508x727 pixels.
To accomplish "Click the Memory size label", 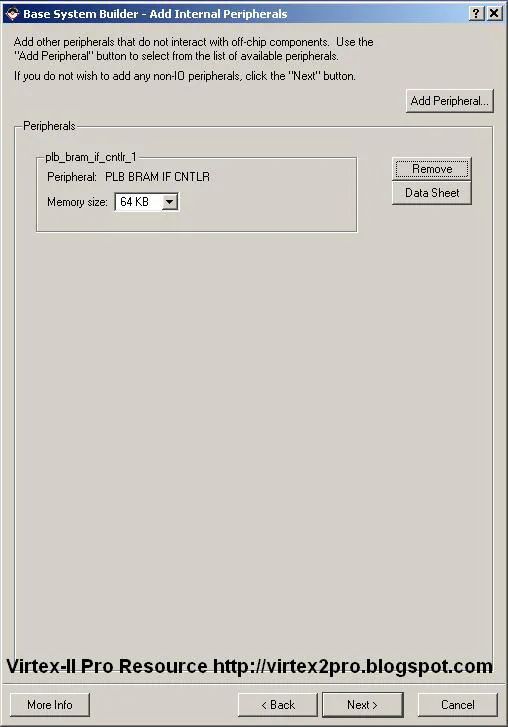I will tap(77, 202).
